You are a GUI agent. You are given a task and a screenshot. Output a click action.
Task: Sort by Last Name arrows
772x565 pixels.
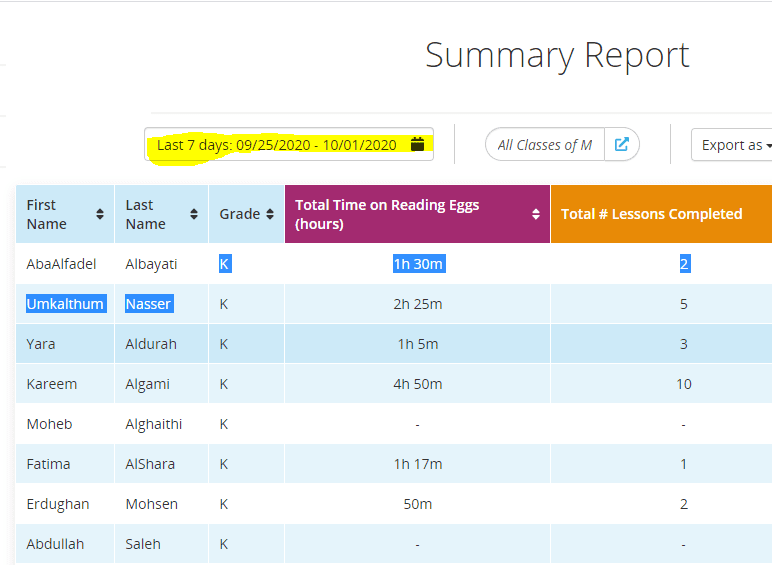194,214
